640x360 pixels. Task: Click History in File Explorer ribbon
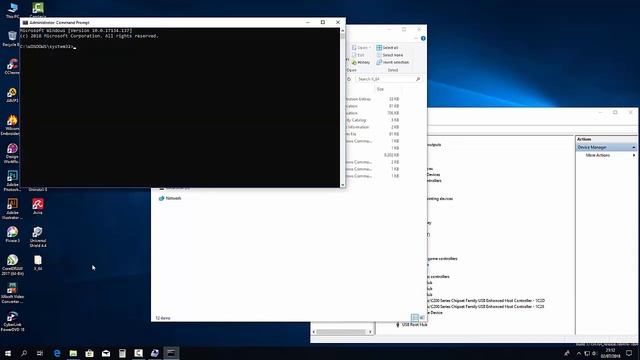pos(361,62)
